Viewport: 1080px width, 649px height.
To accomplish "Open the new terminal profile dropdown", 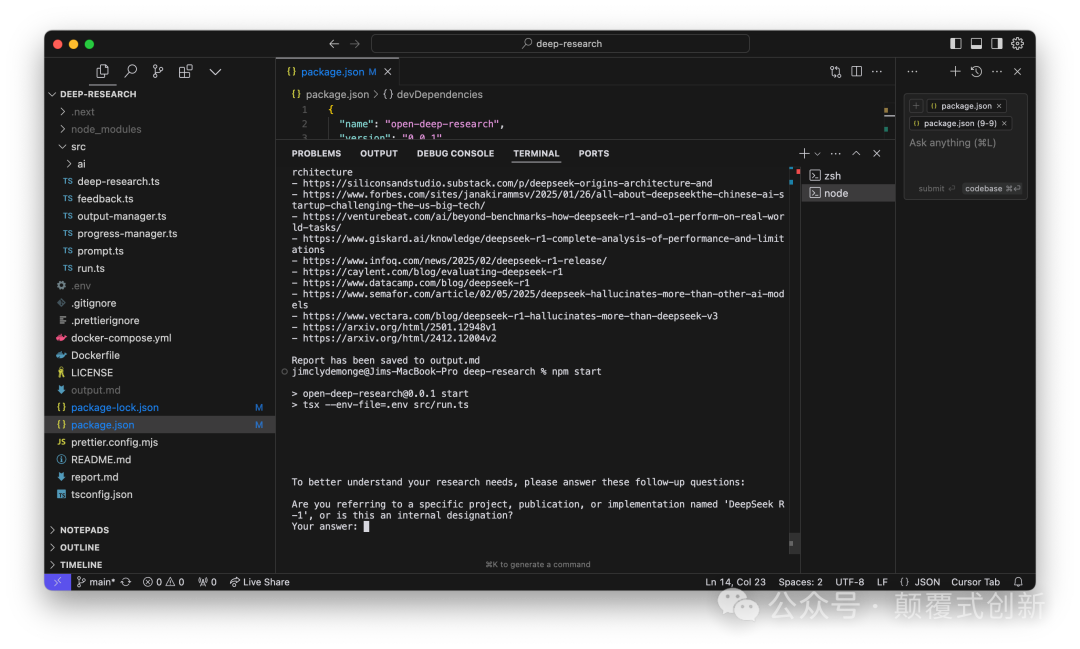I will point(818,154).
